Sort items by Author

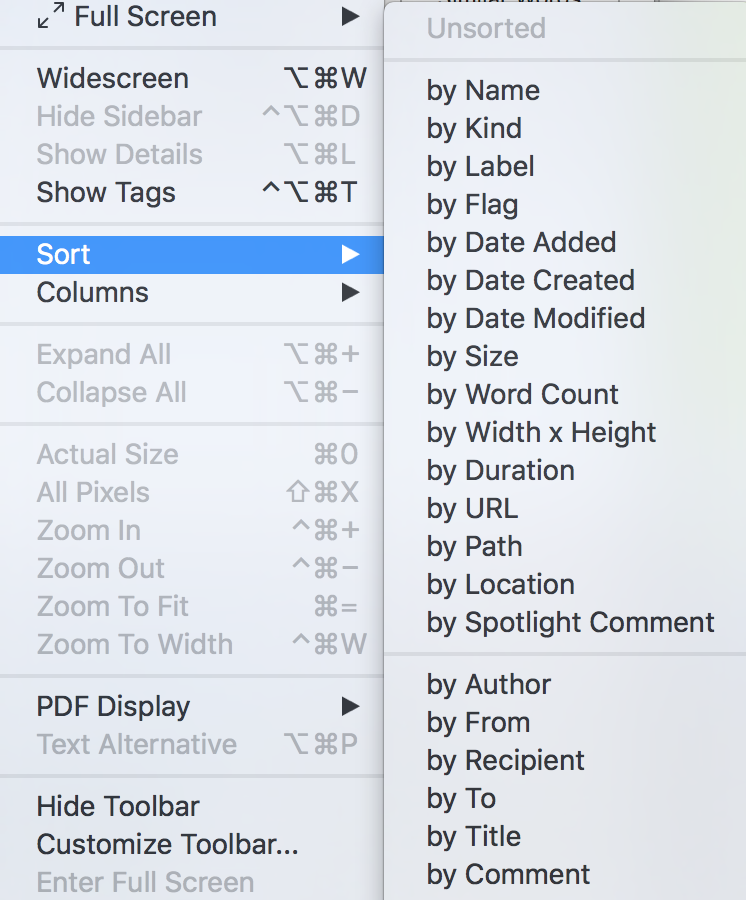565,684
